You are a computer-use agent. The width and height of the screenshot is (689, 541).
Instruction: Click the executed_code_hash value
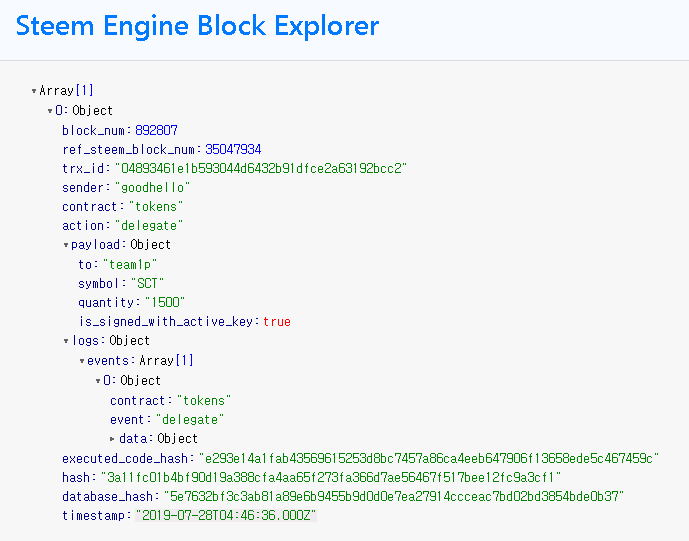429,458
